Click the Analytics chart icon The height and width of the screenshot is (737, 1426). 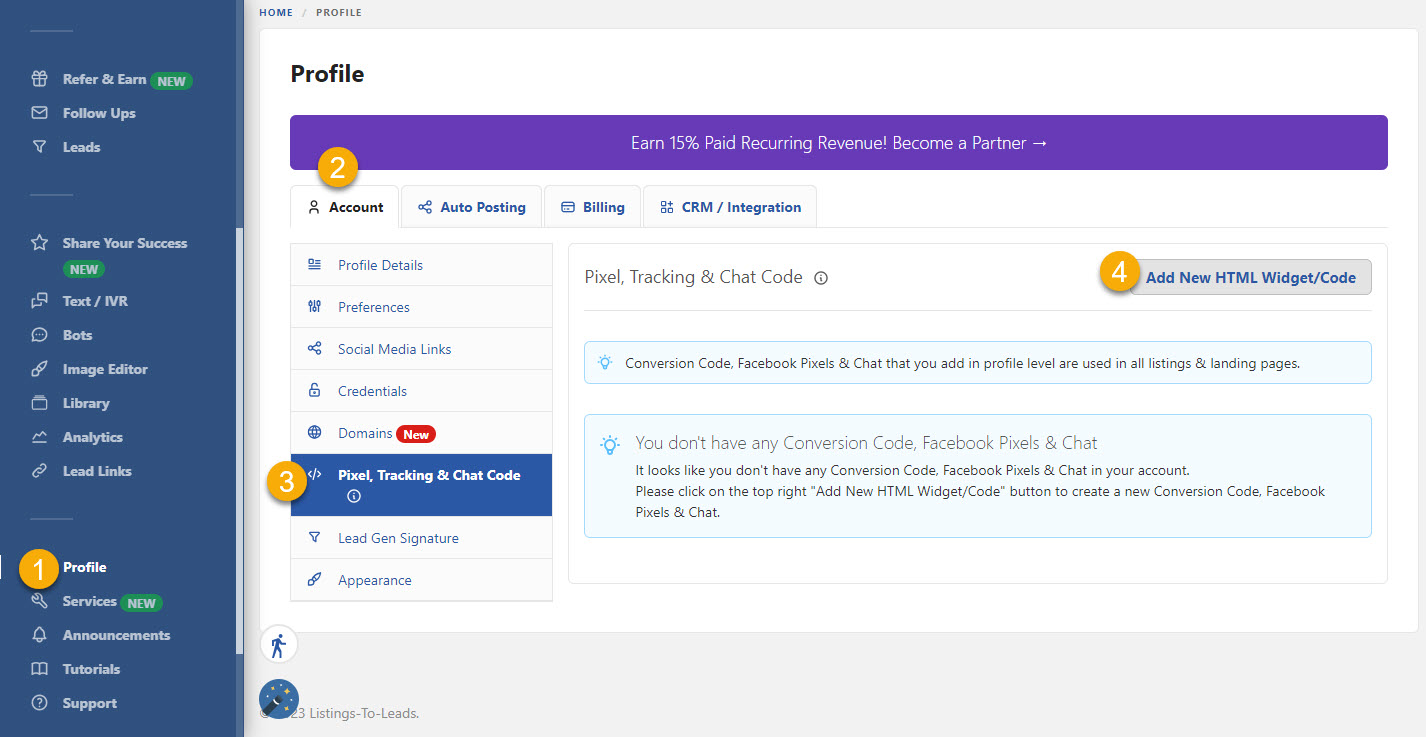(x=40, y=437)
